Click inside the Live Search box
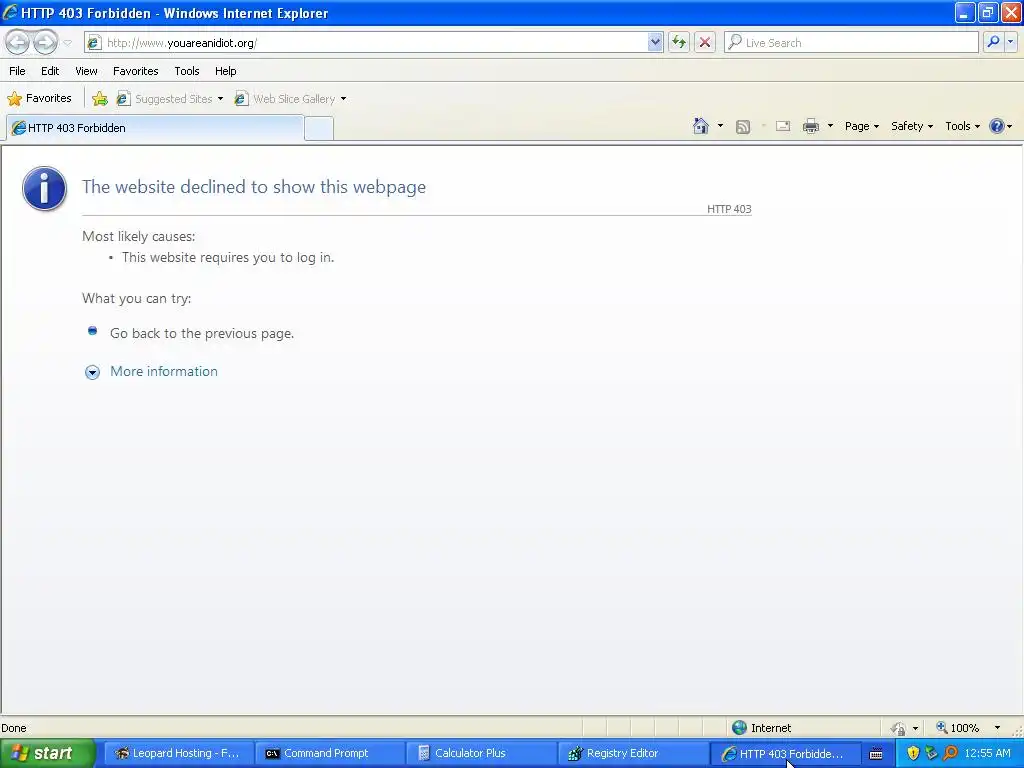1024x768 pixels. [x=852, y=42]
